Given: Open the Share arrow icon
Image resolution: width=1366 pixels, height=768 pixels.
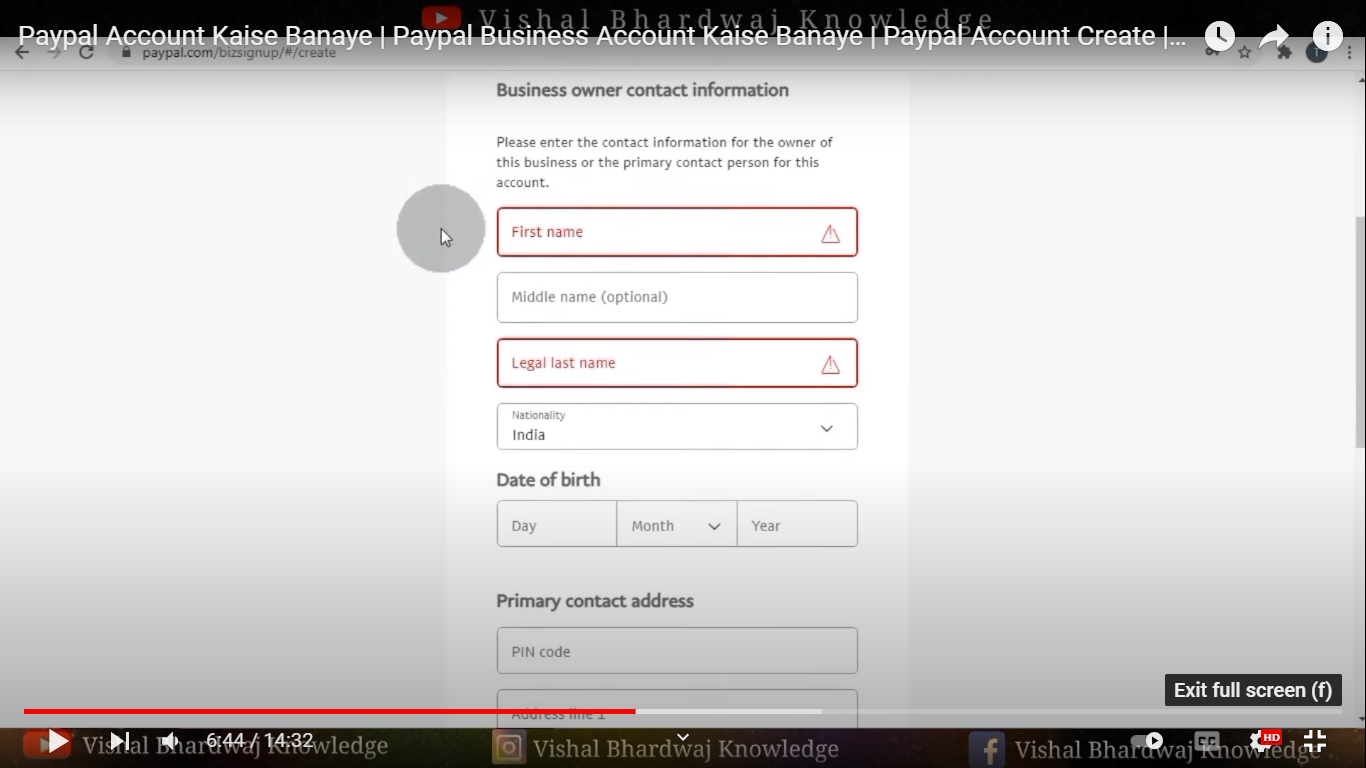Looking at the screenshot, I should (1274, 37).
